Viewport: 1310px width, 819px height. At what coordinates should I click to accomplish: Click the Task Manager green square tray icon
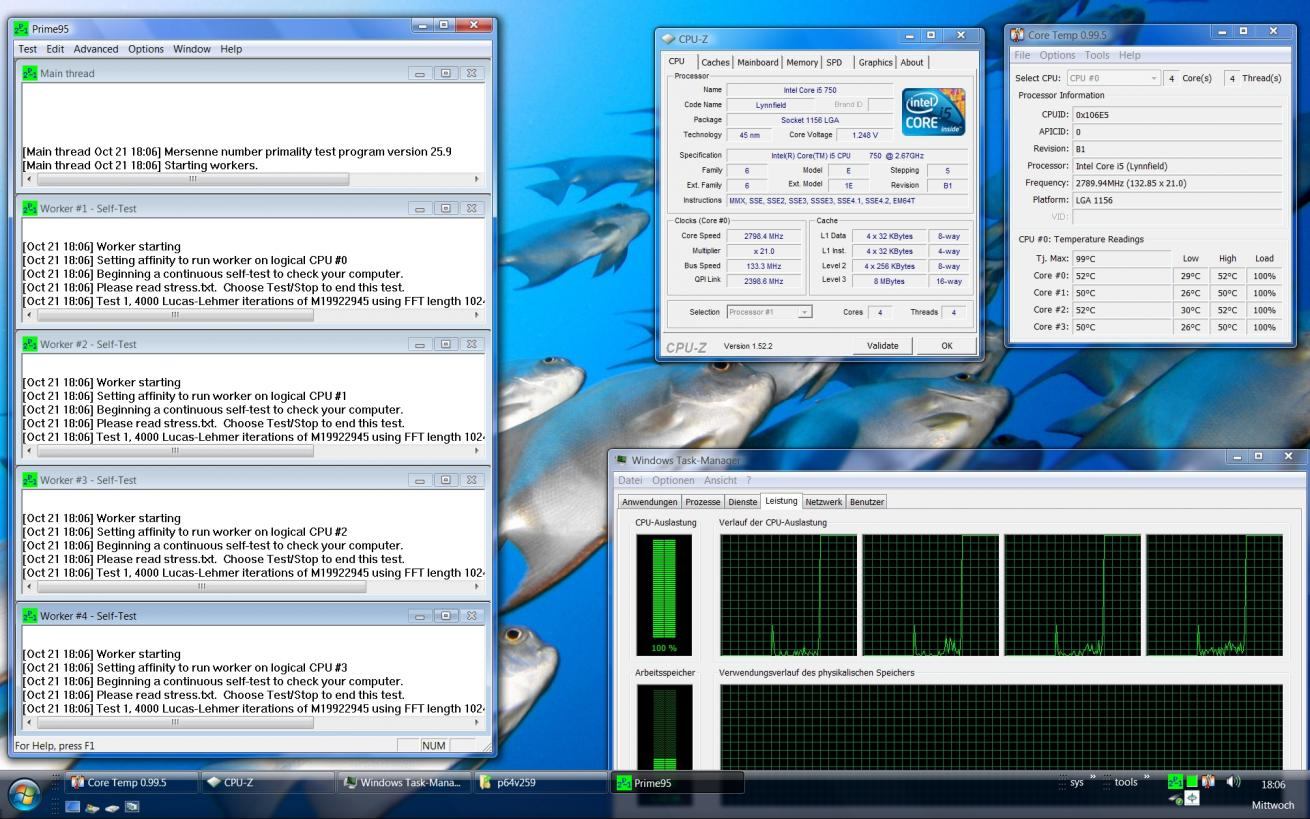coord(1191,781)
